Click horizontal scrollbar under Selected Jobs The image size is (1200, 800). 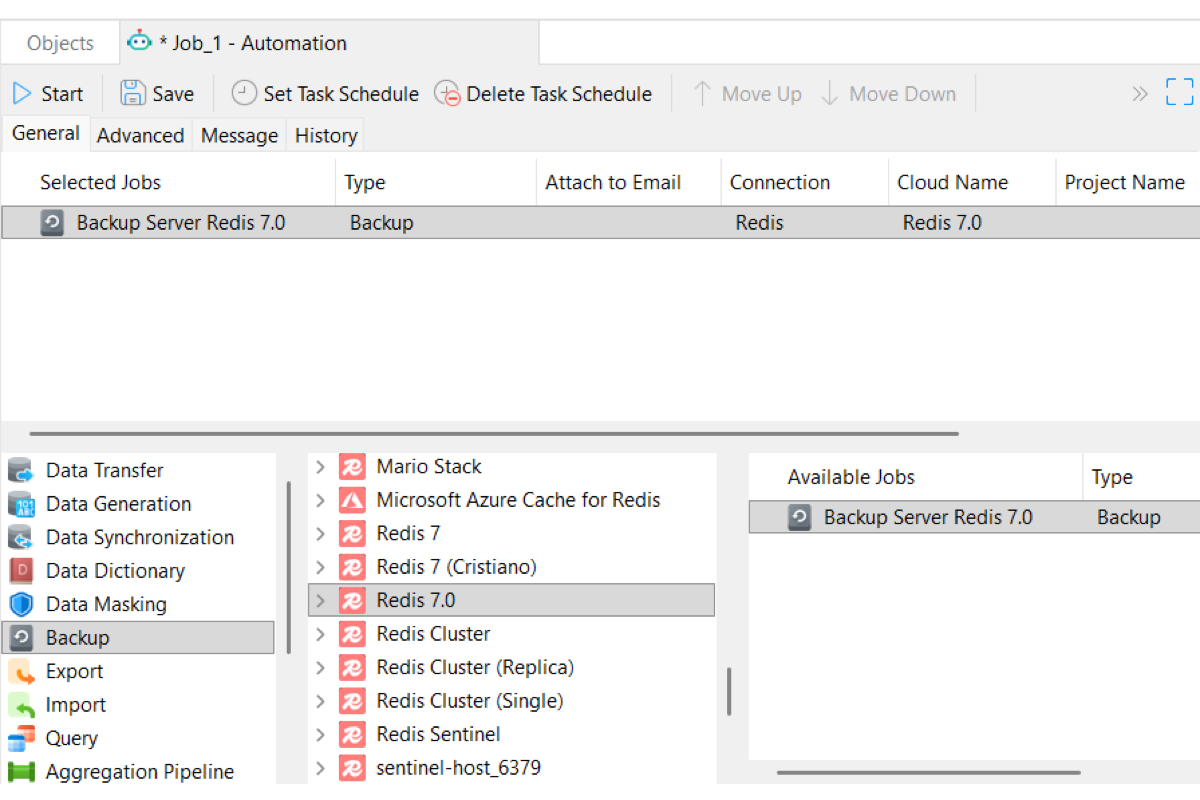[494, 434]
